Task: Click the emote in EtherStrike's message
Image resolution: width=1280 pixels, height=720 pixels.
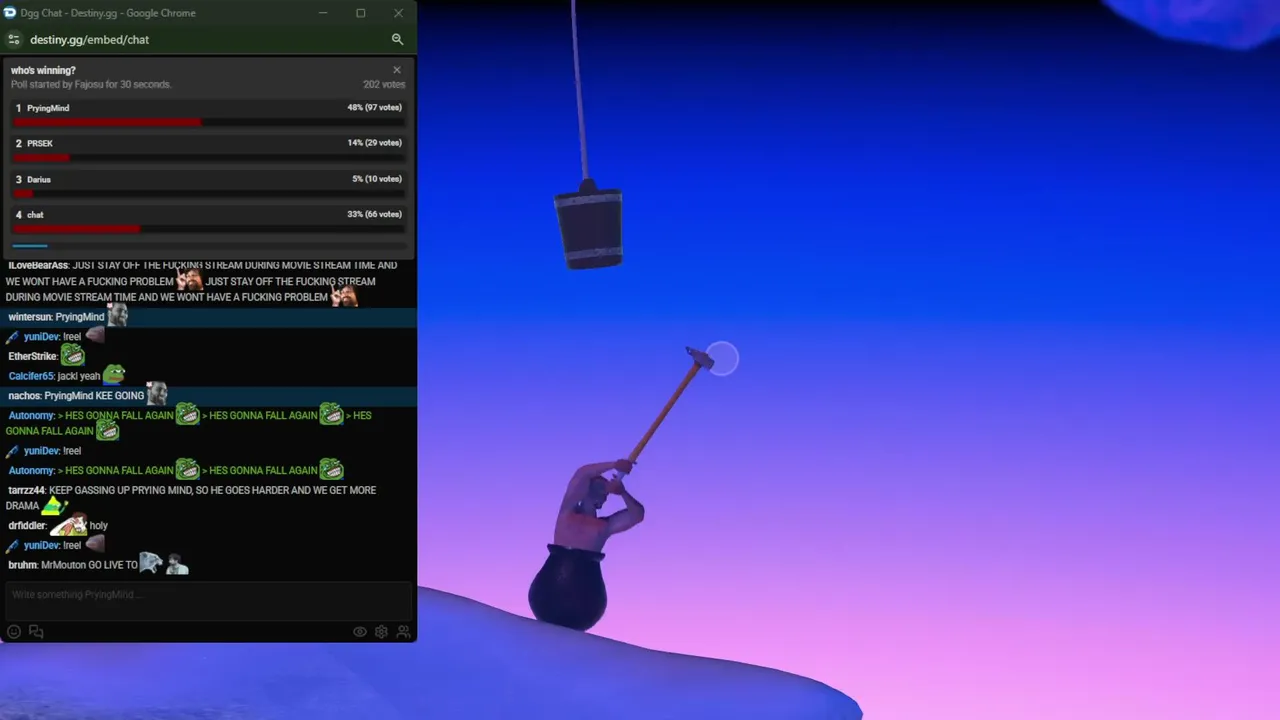Action: [x=72, y=354]
